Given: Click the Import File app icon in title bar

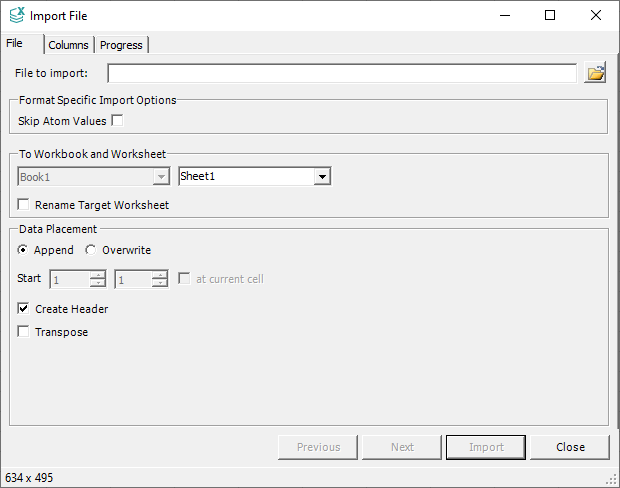Looking at the screenshot, I should [17, 15].
